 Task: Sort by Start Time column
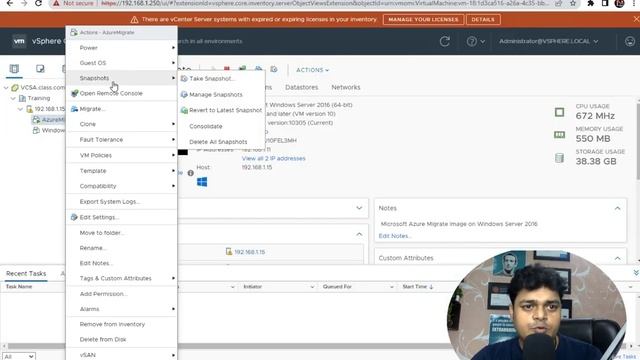point(418,287)
